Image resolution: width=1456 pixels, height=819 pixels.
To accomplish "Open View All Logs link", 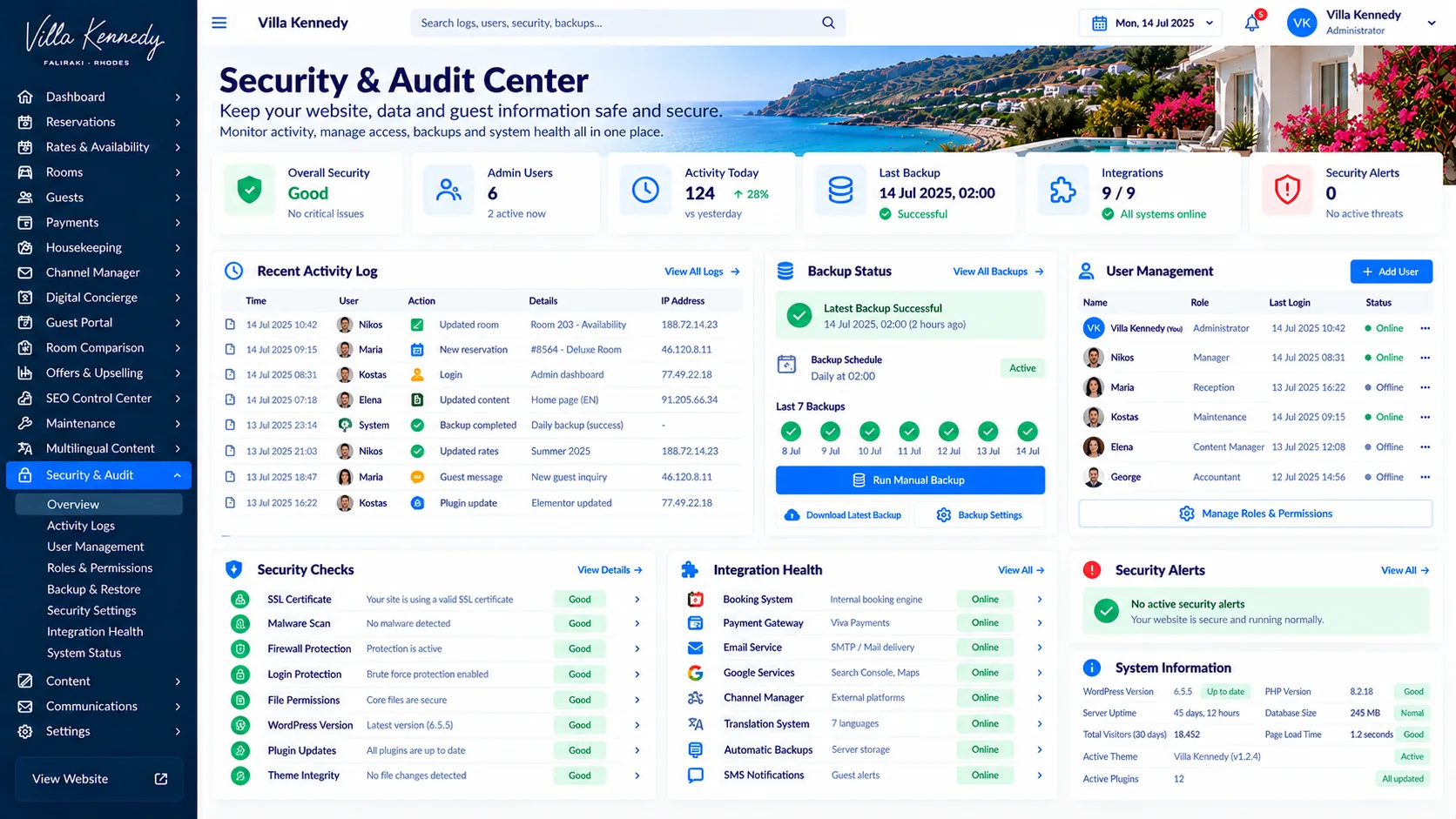I will [702, 272].
